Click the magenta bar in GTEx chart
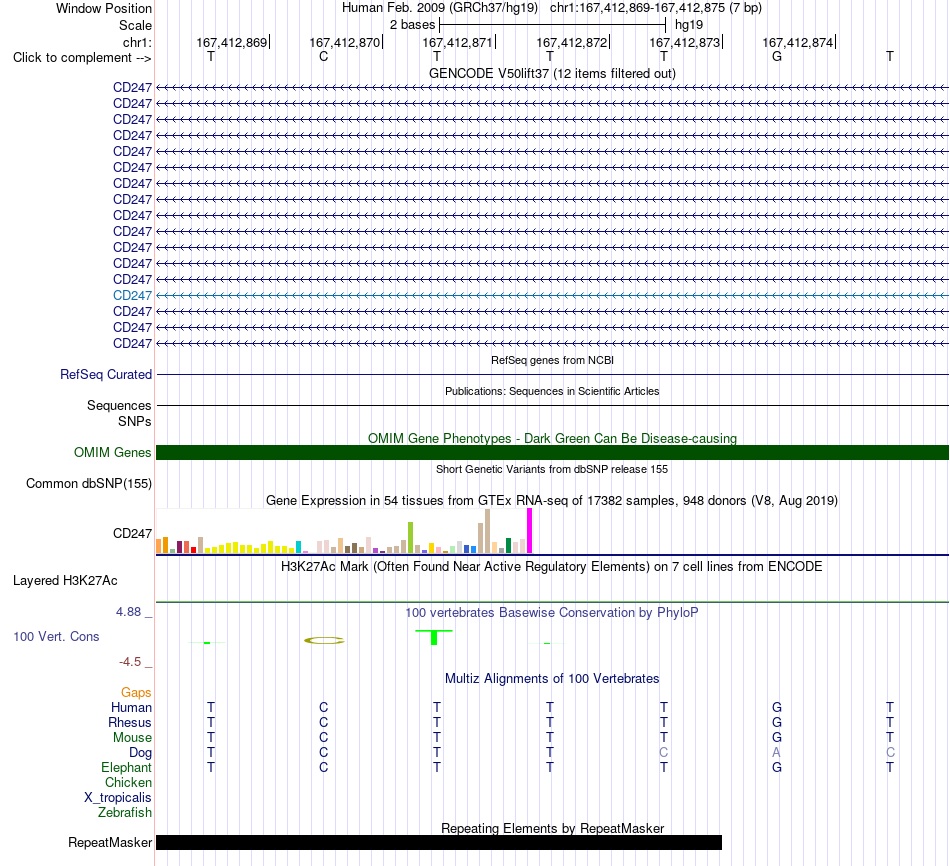This screenshot has height=866, width=950. click(x=530, y=531)
